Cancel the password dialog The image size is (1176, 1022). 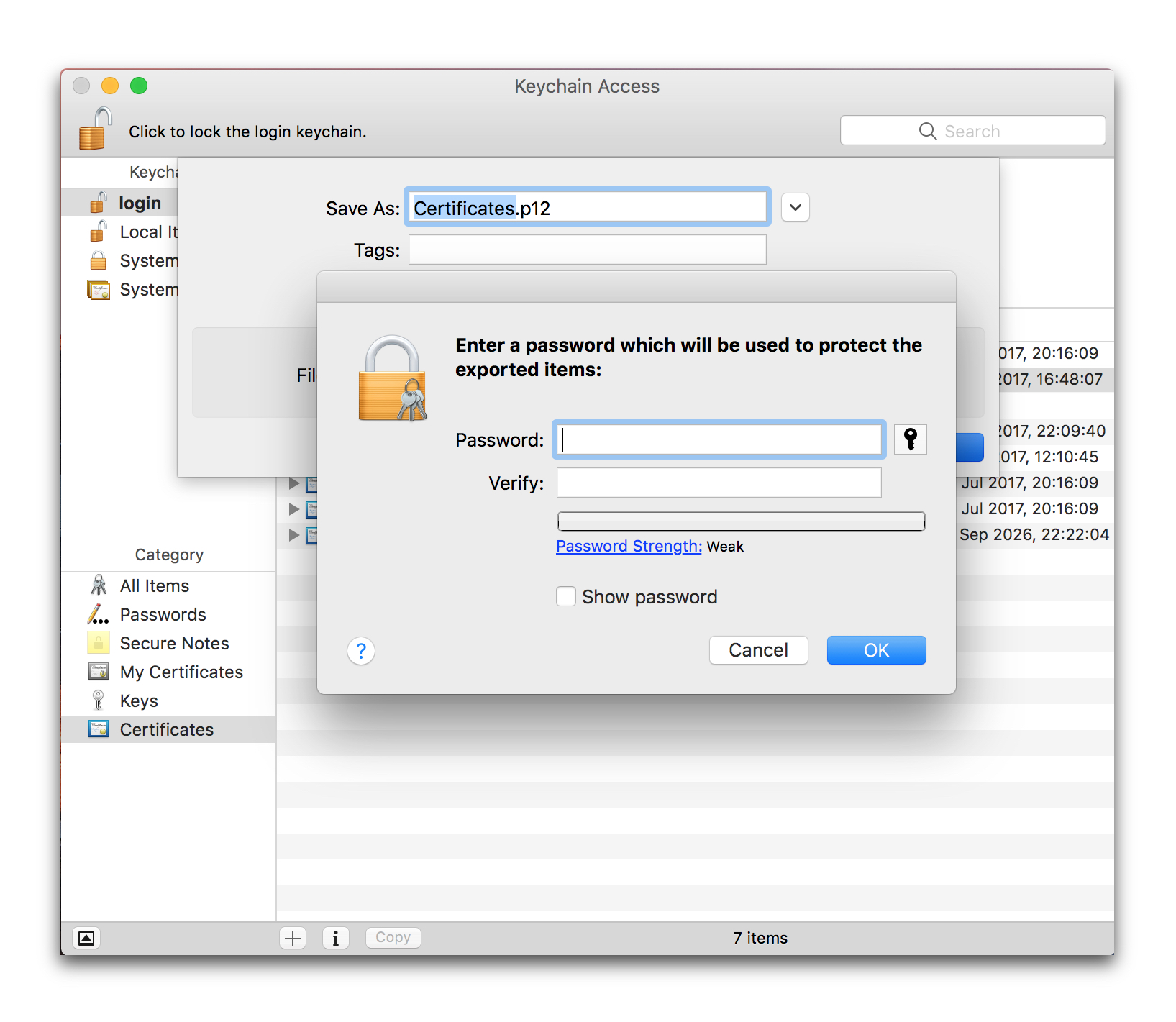click(758, 651)
